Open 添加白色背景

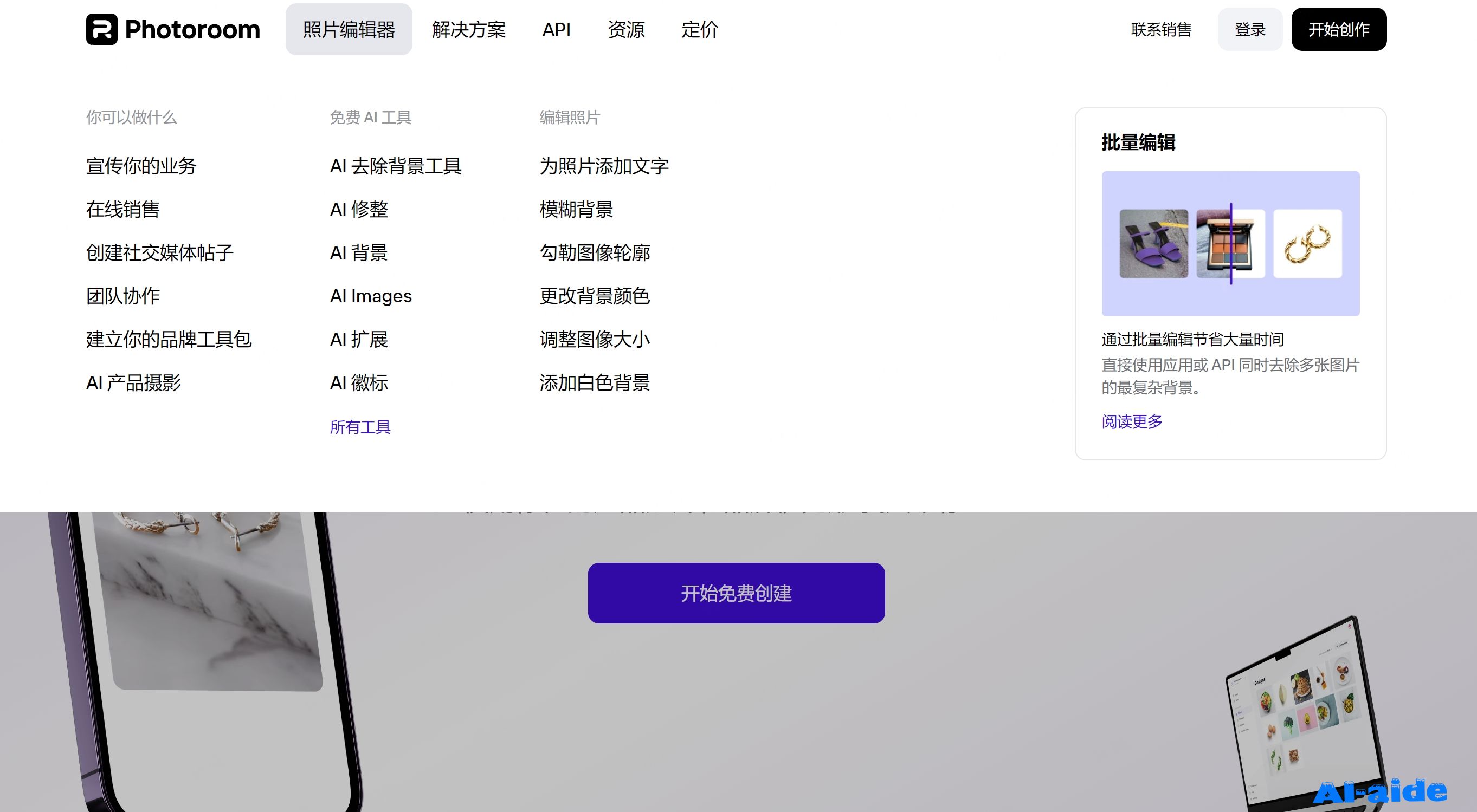pos(595,383)
